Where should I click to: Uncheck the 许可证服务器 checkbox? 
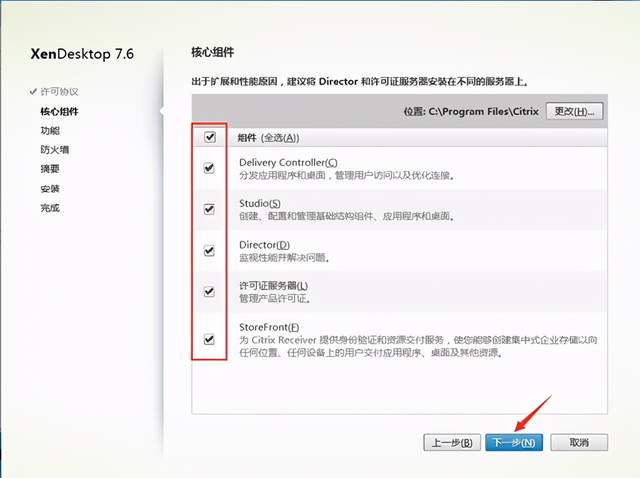point(209,291)
